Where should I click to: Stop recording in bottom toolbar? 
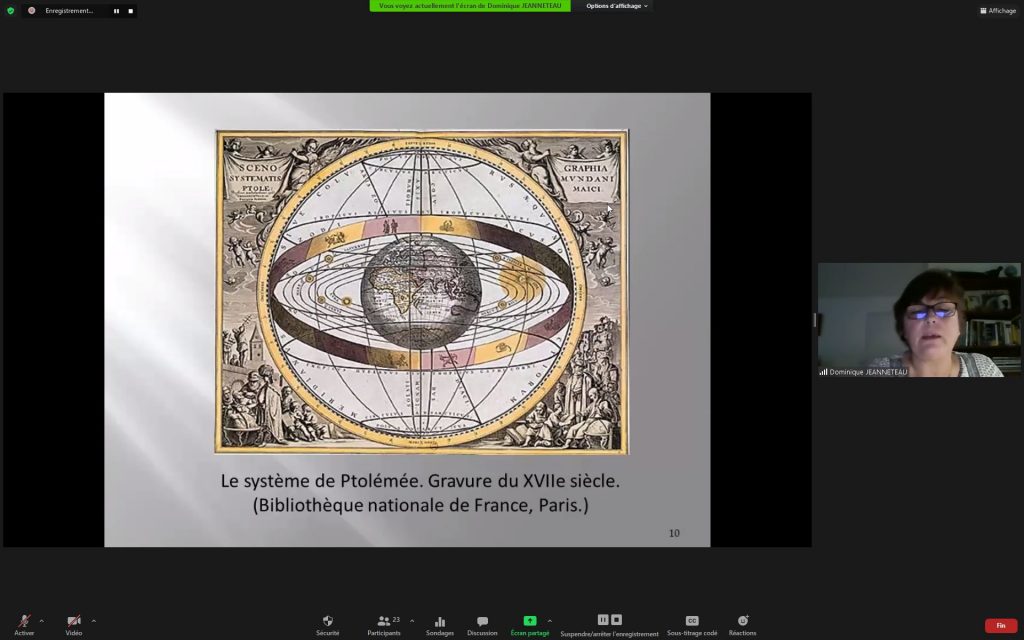(616, 620)
